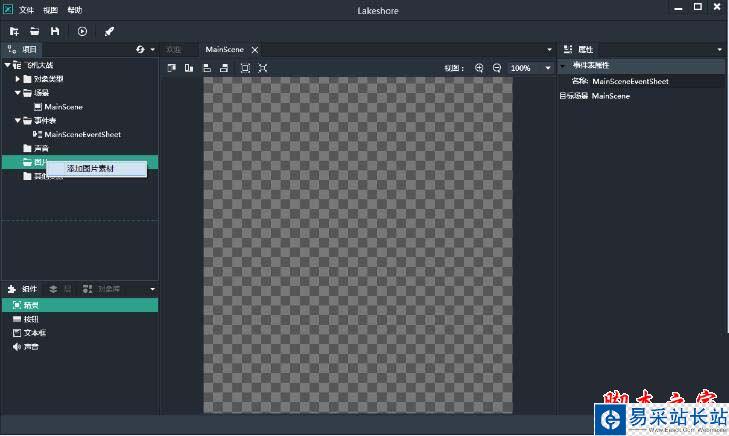Open the components panel dropdown arrow

click(152, 289)
